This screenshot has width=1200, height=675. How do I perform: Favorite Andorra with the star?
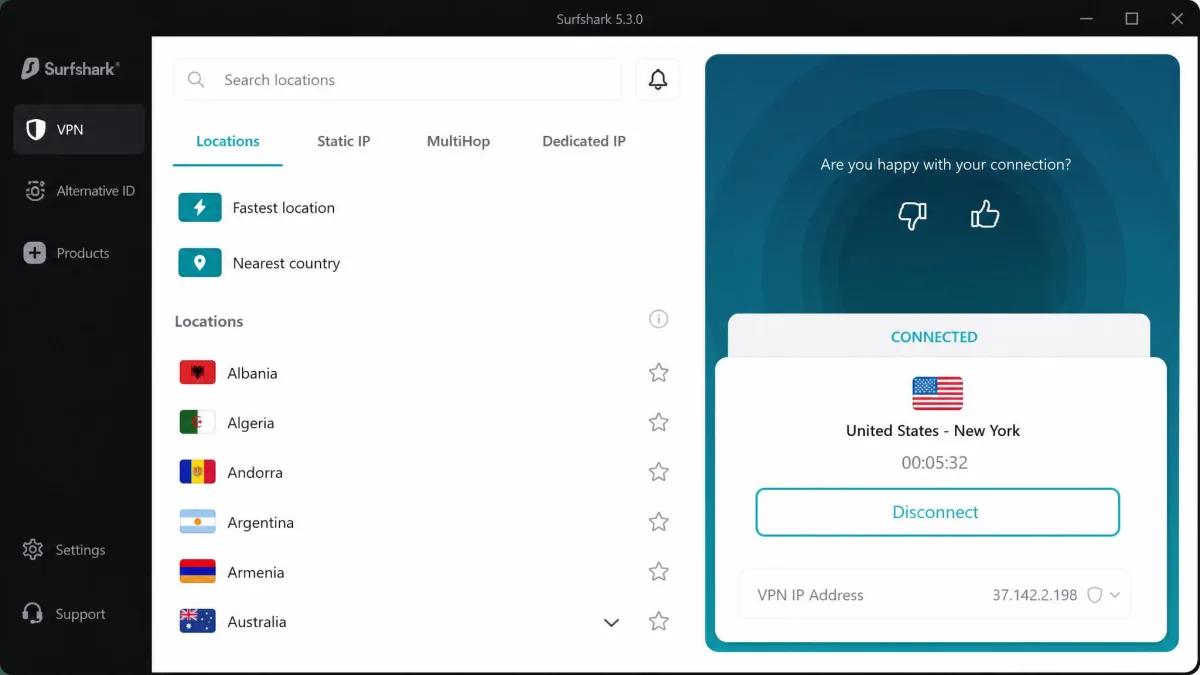[658, 472]
